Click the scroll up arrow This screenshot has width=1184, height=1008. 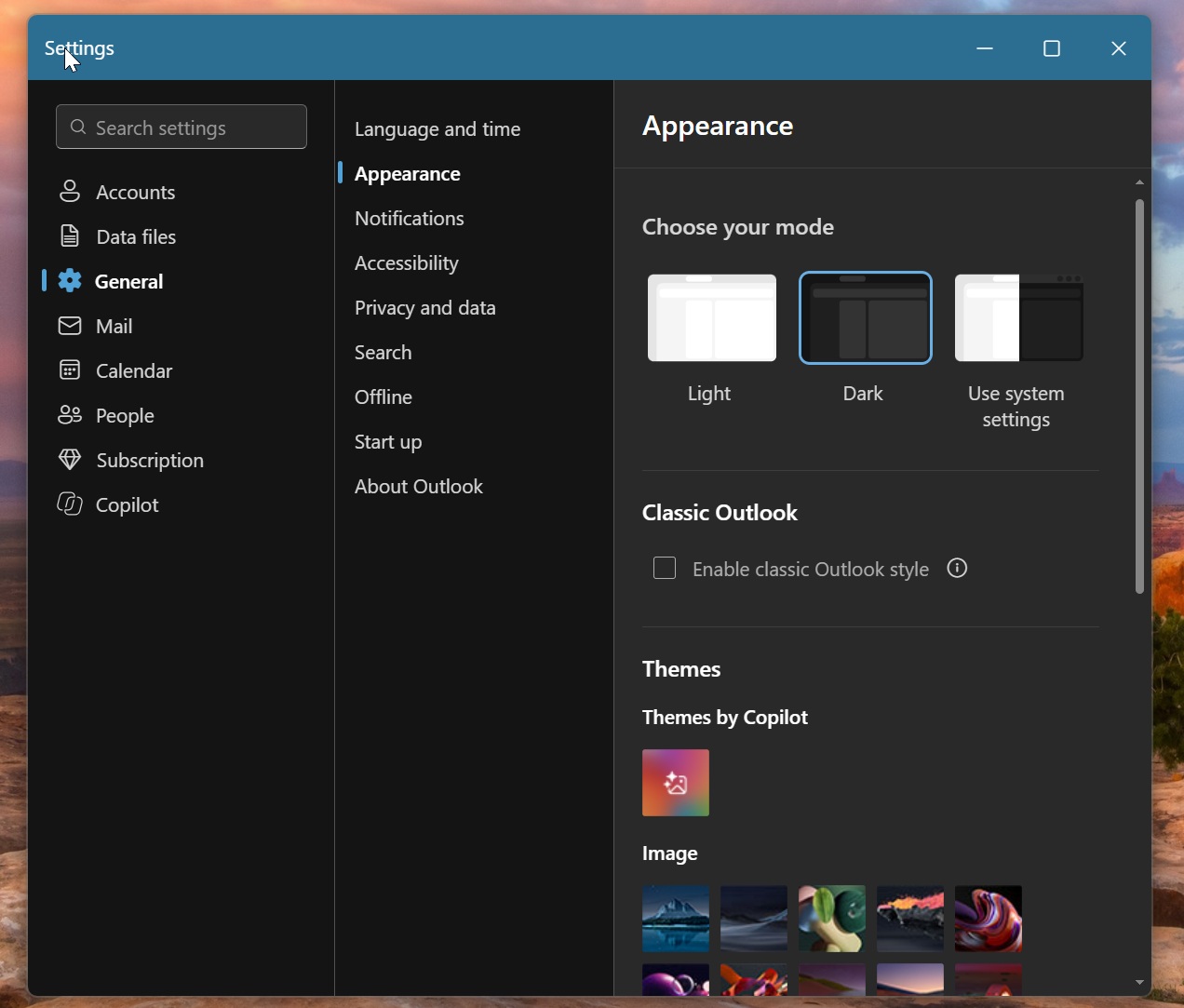1140,182
